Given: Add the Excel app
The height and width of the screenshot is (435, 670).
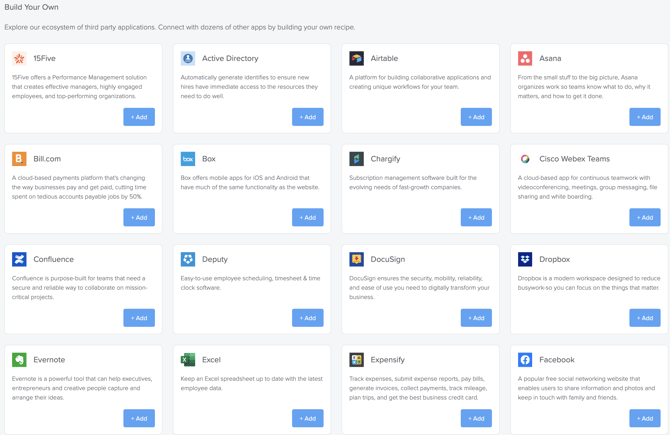Looking at the screenshot, I should tap(308, 418).
